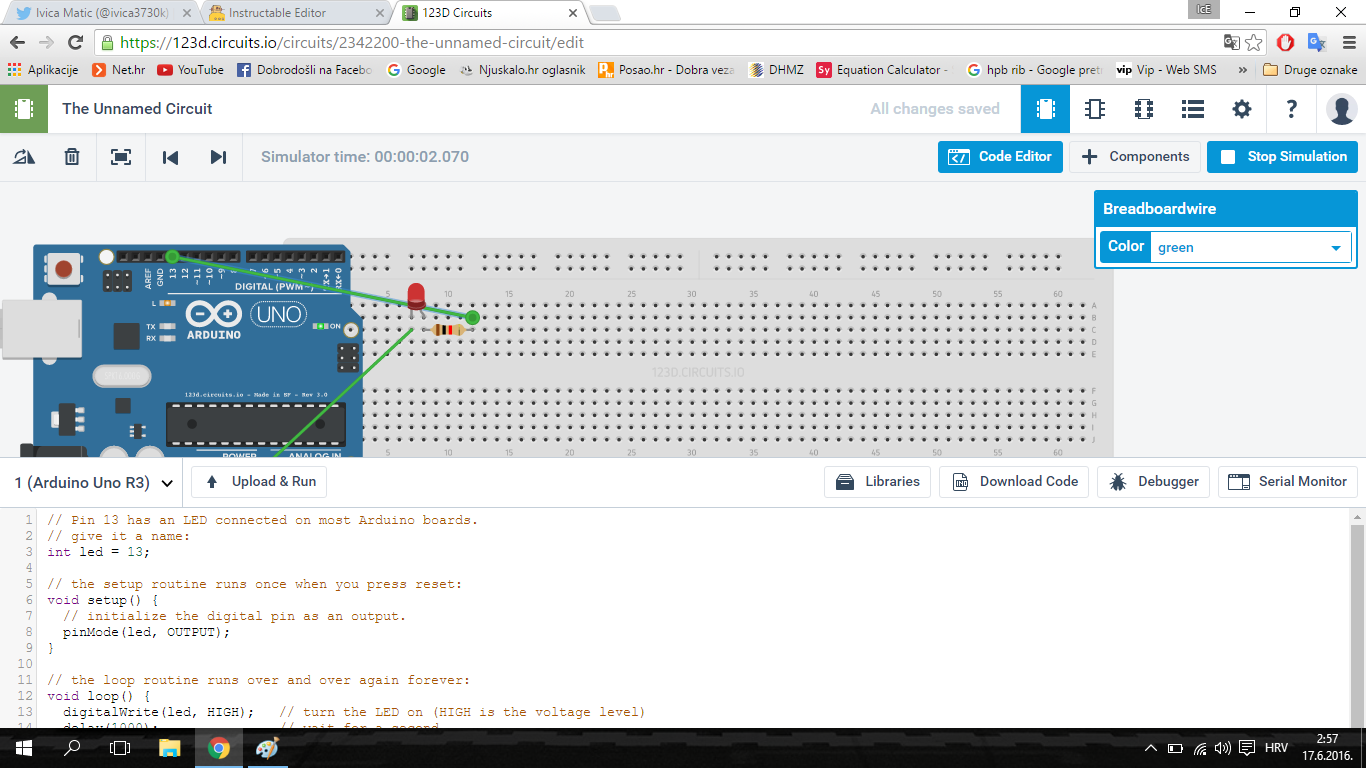Switch to the Schematic view
This screenshot has width=1366, height=768.
(x=1094, y=109)
